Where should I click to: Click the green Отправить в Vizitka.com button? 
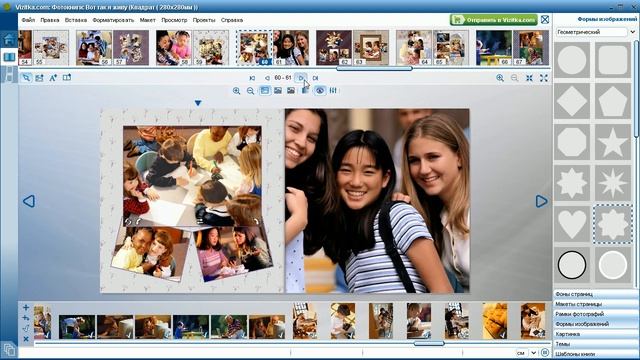tap(494, 20)
